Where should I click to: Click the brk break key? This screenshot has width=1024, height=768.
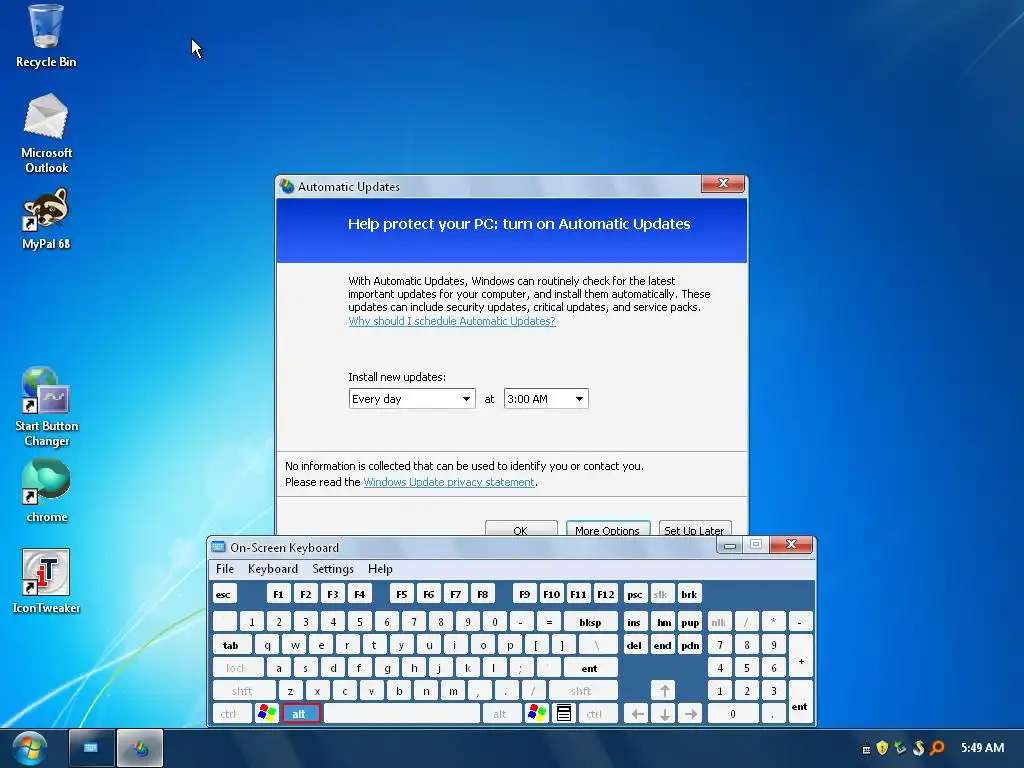pyautogui.click(x=690, y=594)
